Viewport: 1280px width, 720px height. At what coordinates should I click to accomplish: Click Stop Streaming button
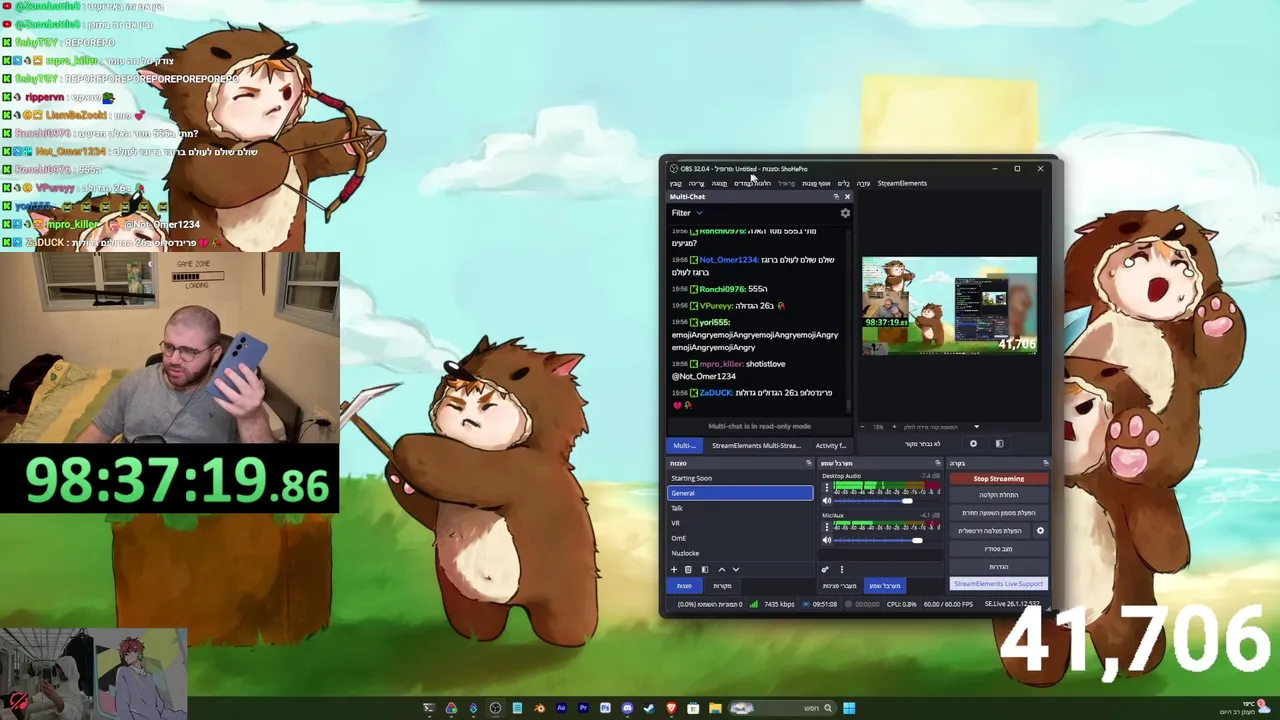(999, 479)
